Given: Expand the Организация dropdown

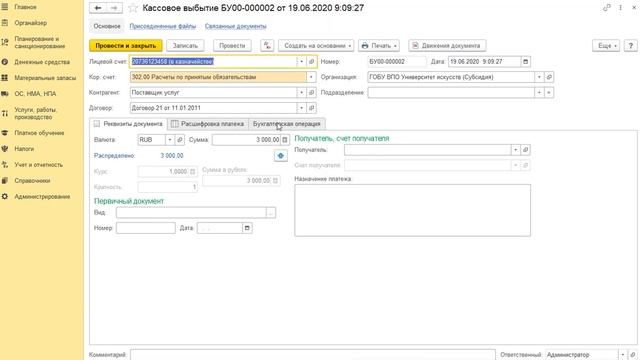Looking at the screenshot, I should pos(539,77).
